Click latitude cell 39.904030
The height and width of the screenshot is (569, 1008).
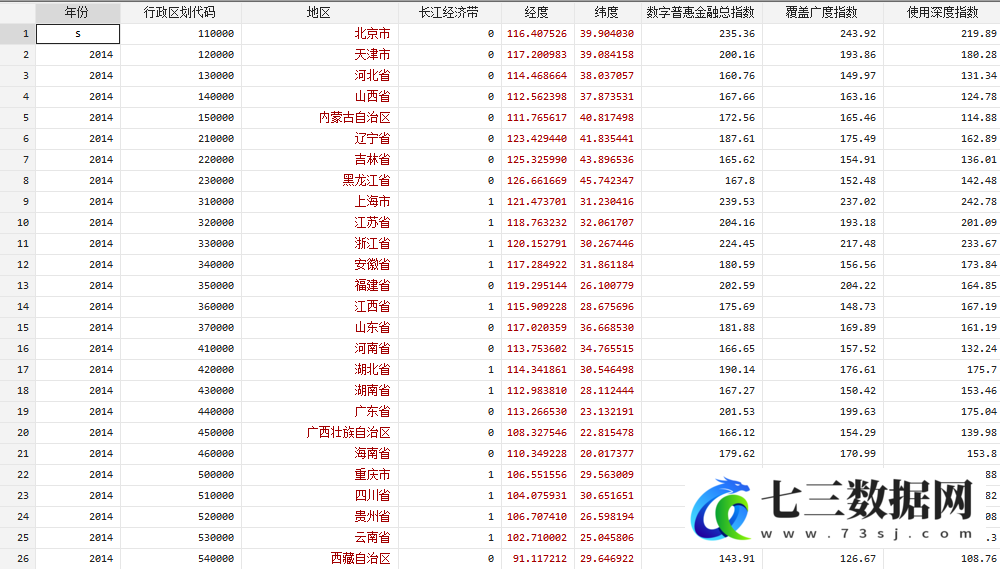[x=606, y=33]
